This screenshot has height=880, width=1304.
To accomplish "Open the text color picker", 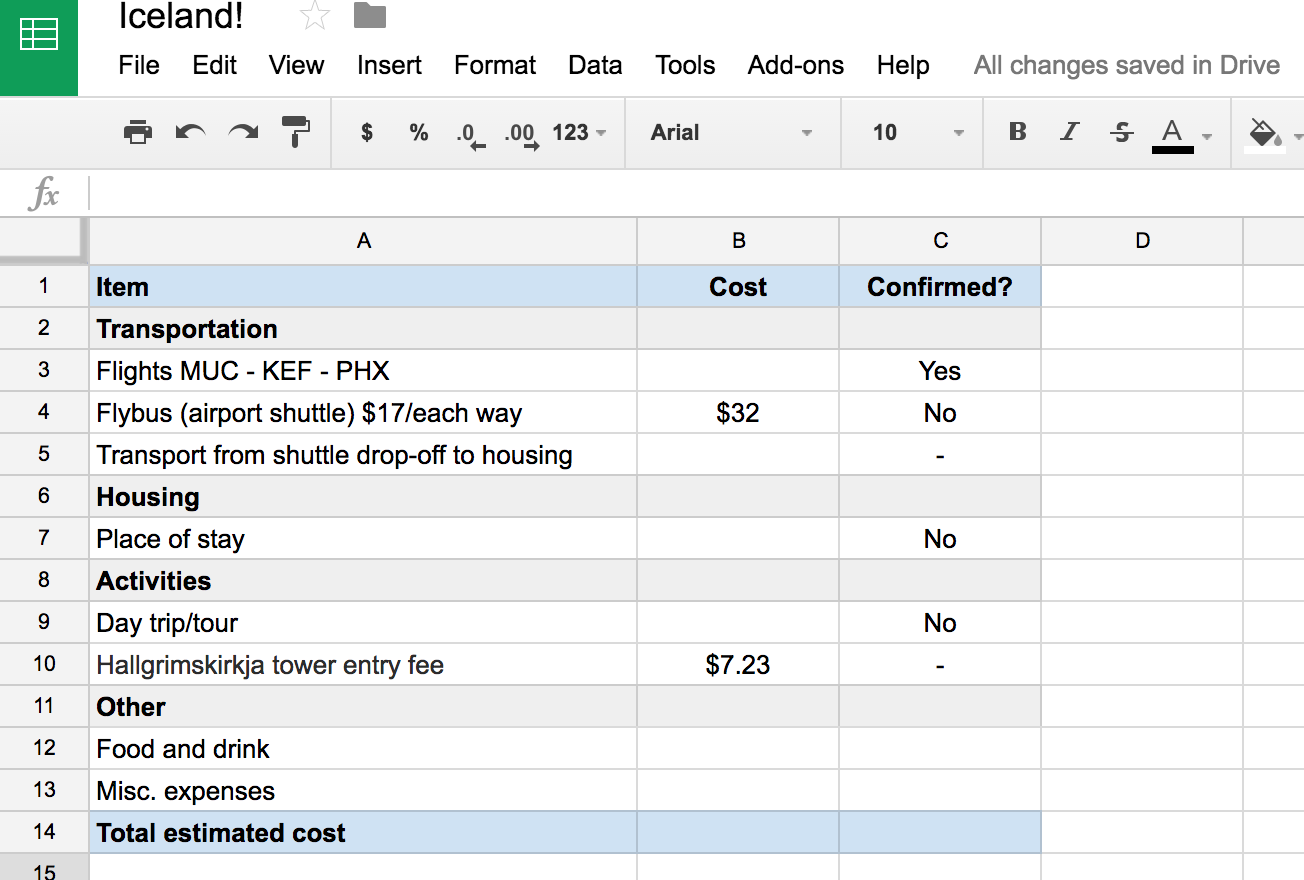I will [x=1173, y=131].
